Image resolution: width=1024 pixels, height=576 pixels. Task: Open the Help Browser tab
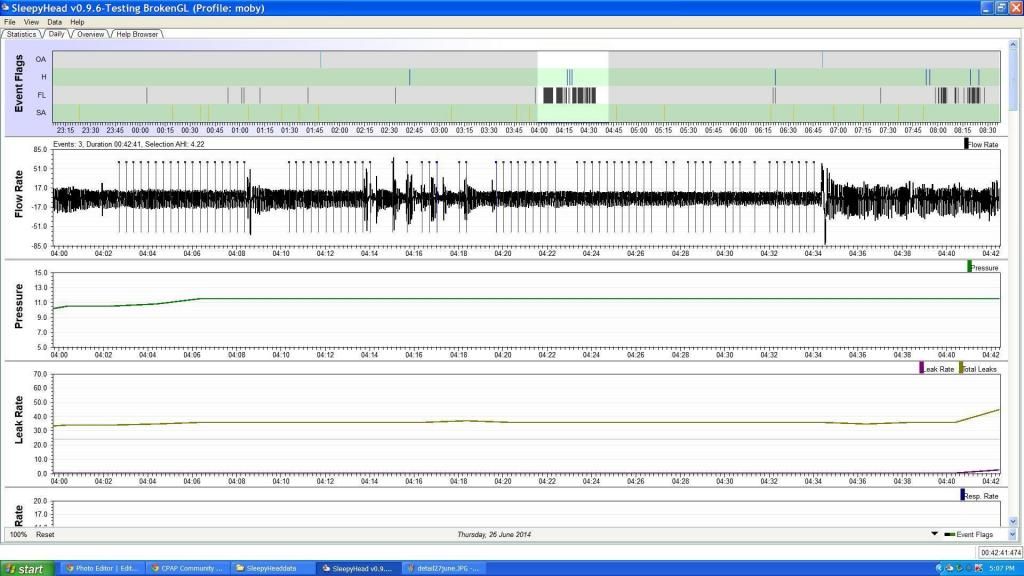137,34
